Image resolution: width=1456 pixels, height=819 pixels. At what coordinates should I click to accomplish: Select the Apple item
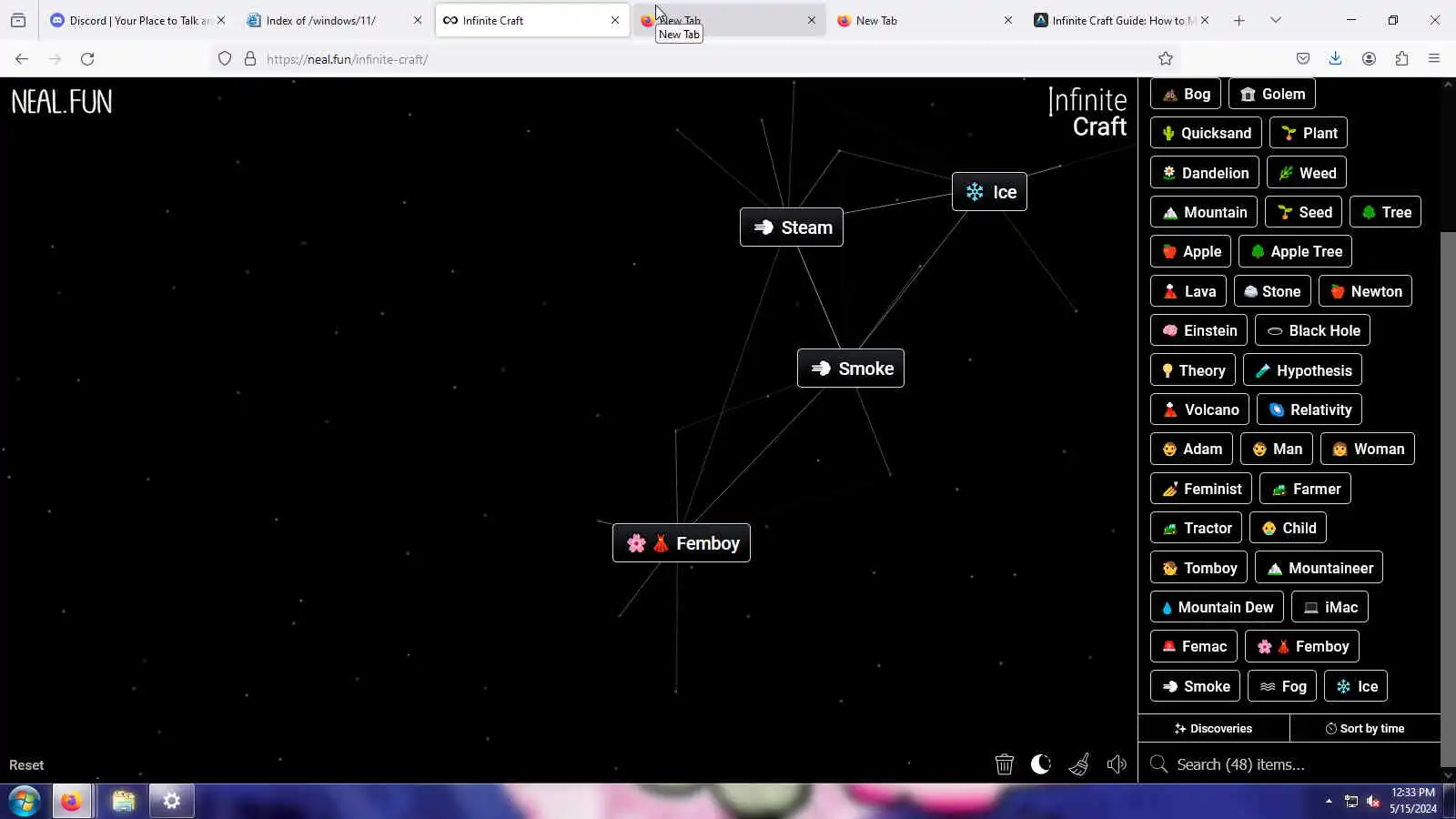click(x=1190, y=251)
